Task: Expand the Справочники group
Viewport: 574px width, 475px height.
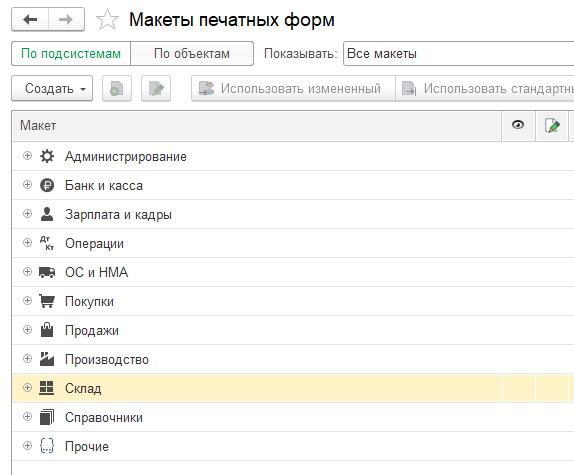Action: [x=27, y=416]
